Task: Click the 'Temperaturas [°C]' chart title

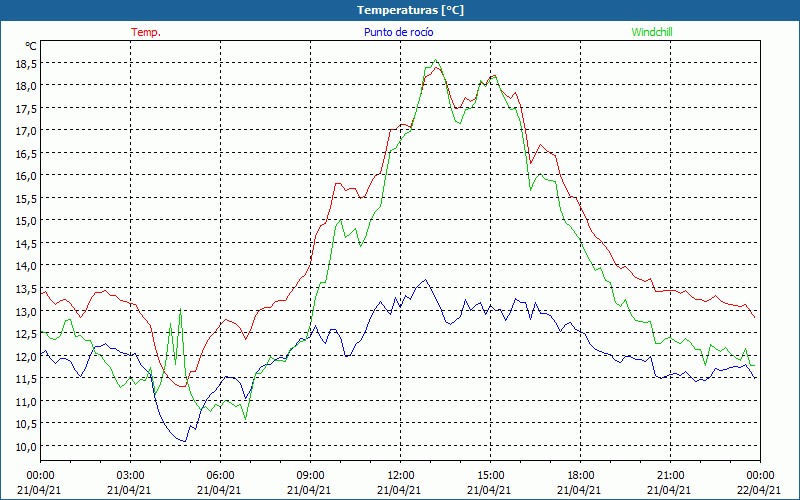Action: point(410,10)
